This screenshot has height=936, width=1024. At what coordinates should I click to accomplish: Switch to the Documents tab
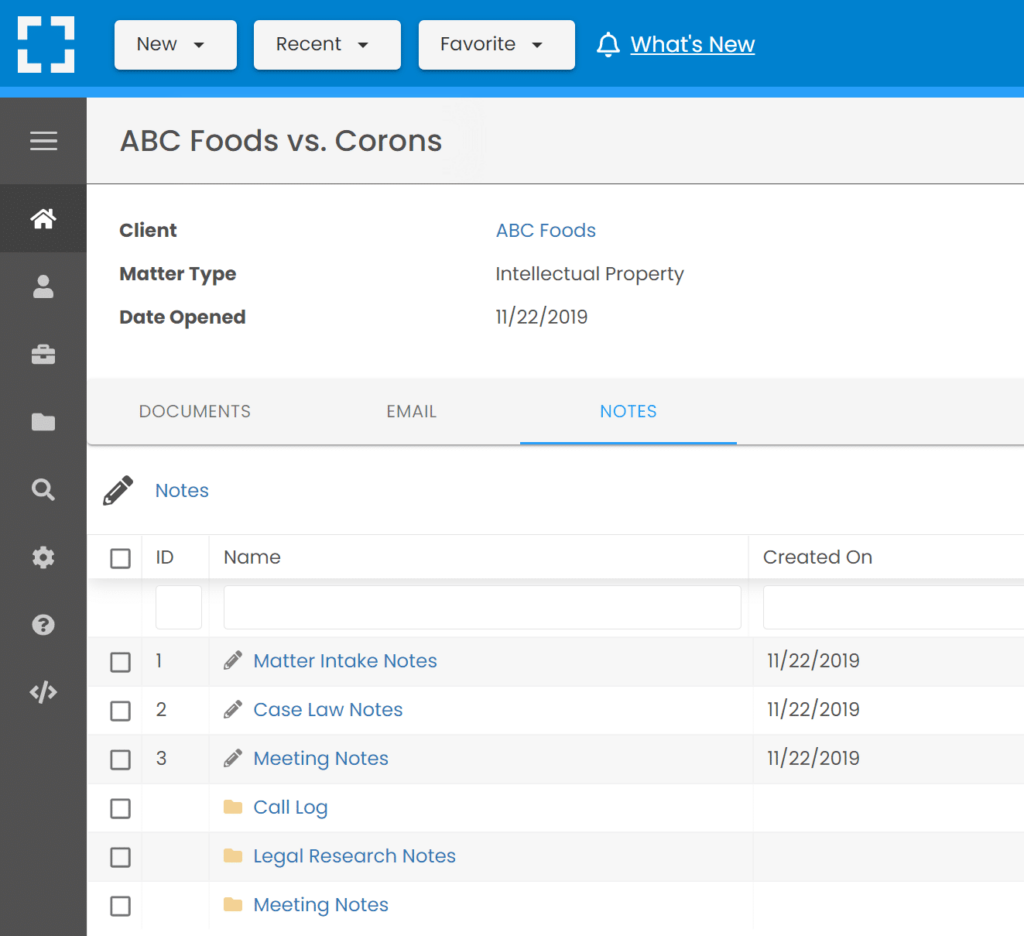(195, 412)
